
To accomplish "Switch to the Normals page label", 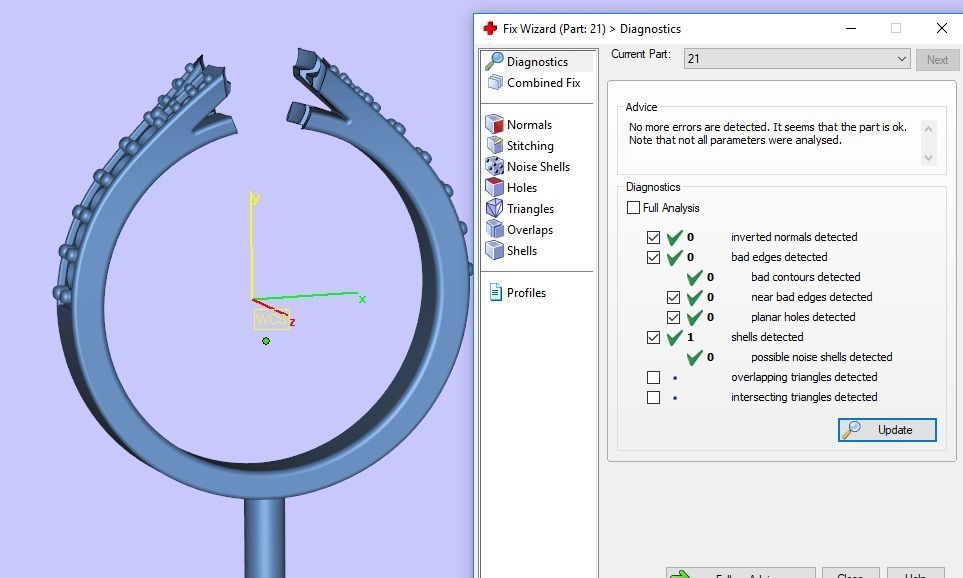I will (x=529, y=125).
